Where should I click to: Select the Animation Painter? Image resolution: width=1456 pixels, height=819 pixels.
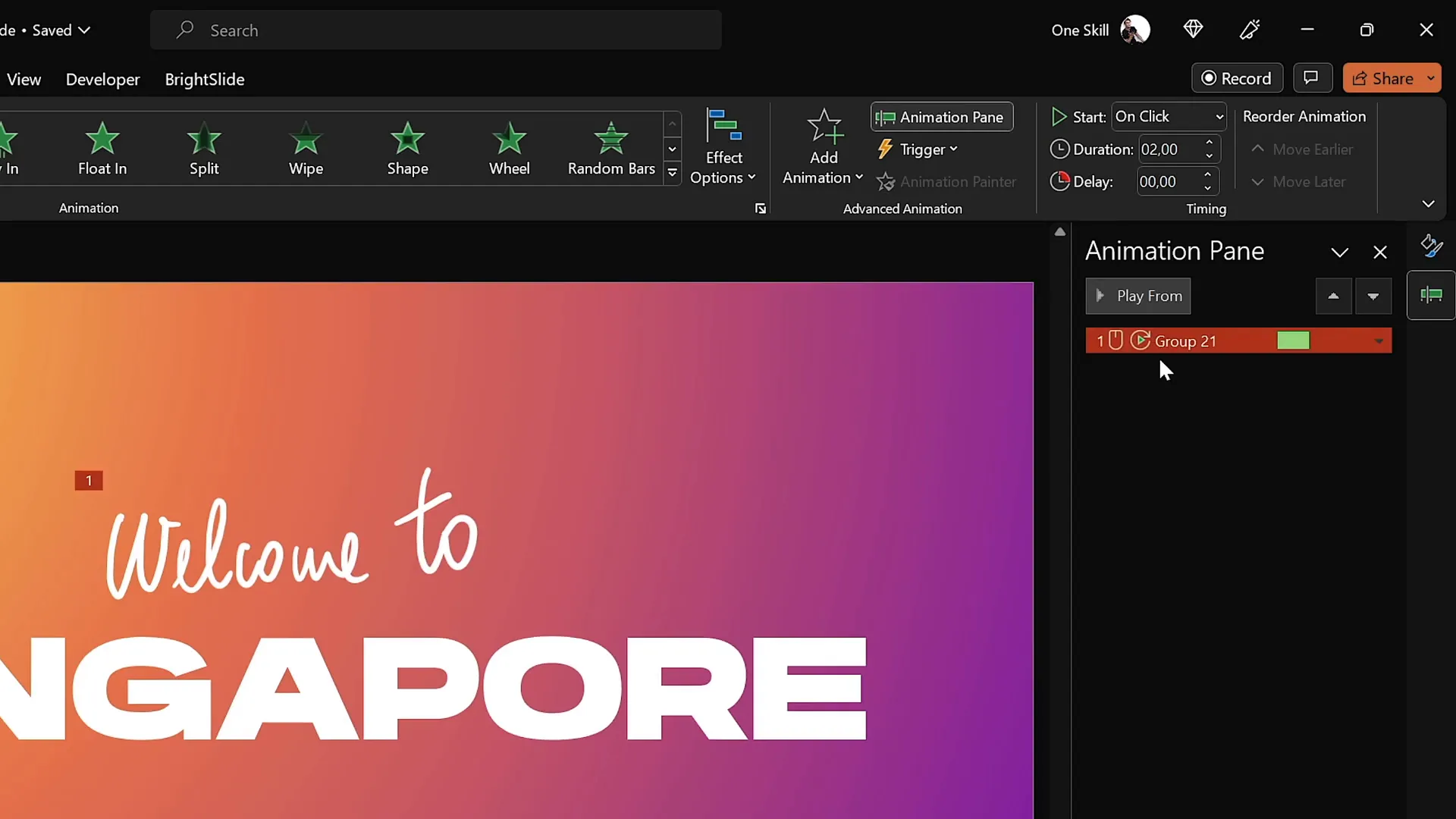pos(947,182)
